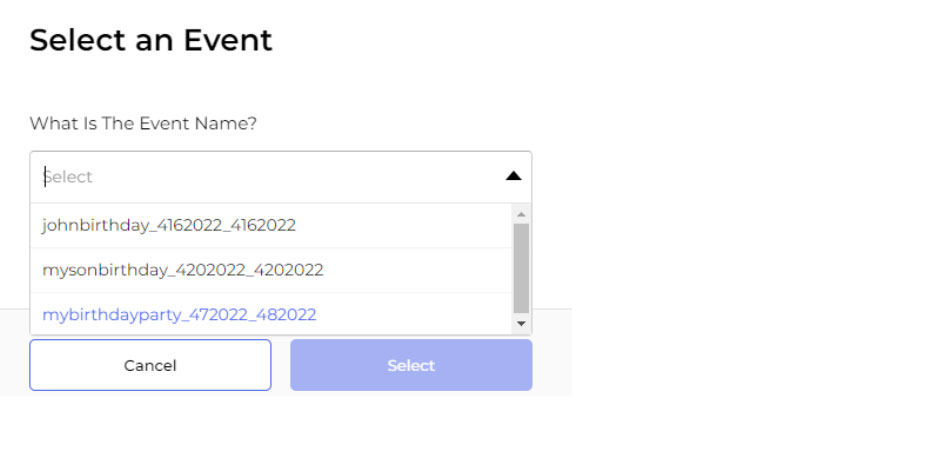Click the scrollbar up arrow in event list

pyautogui.click(x=521, y=213)
